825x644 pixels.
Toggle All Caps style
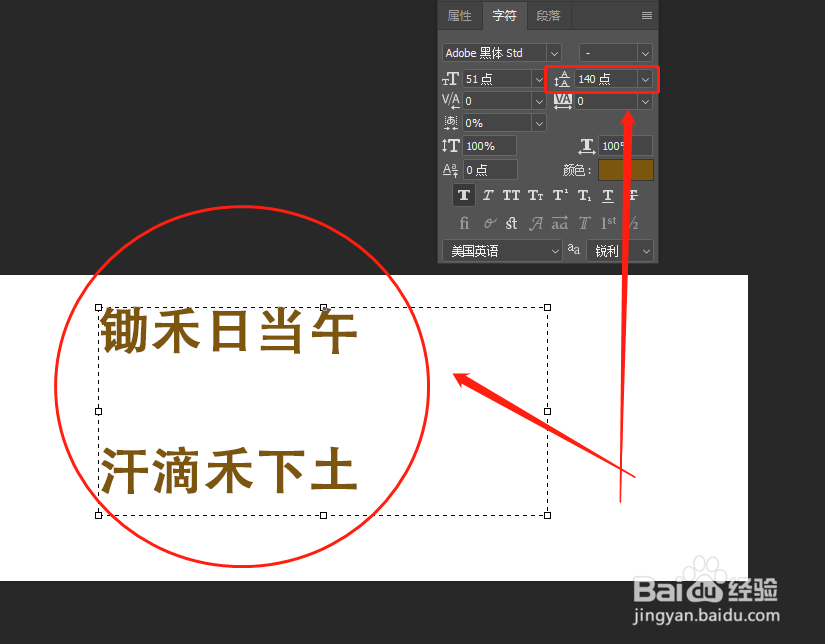[511, 196]
